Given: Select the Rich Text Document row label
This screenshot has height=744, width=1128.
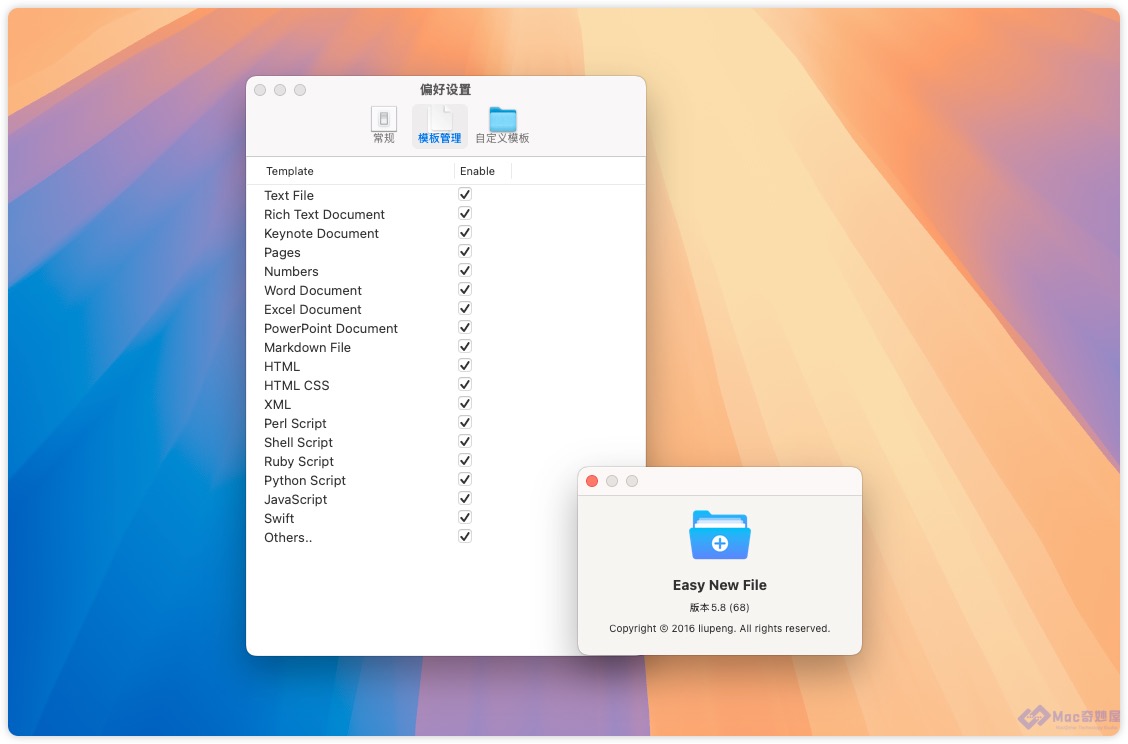Looking at the screenshot, I should 324,214.
